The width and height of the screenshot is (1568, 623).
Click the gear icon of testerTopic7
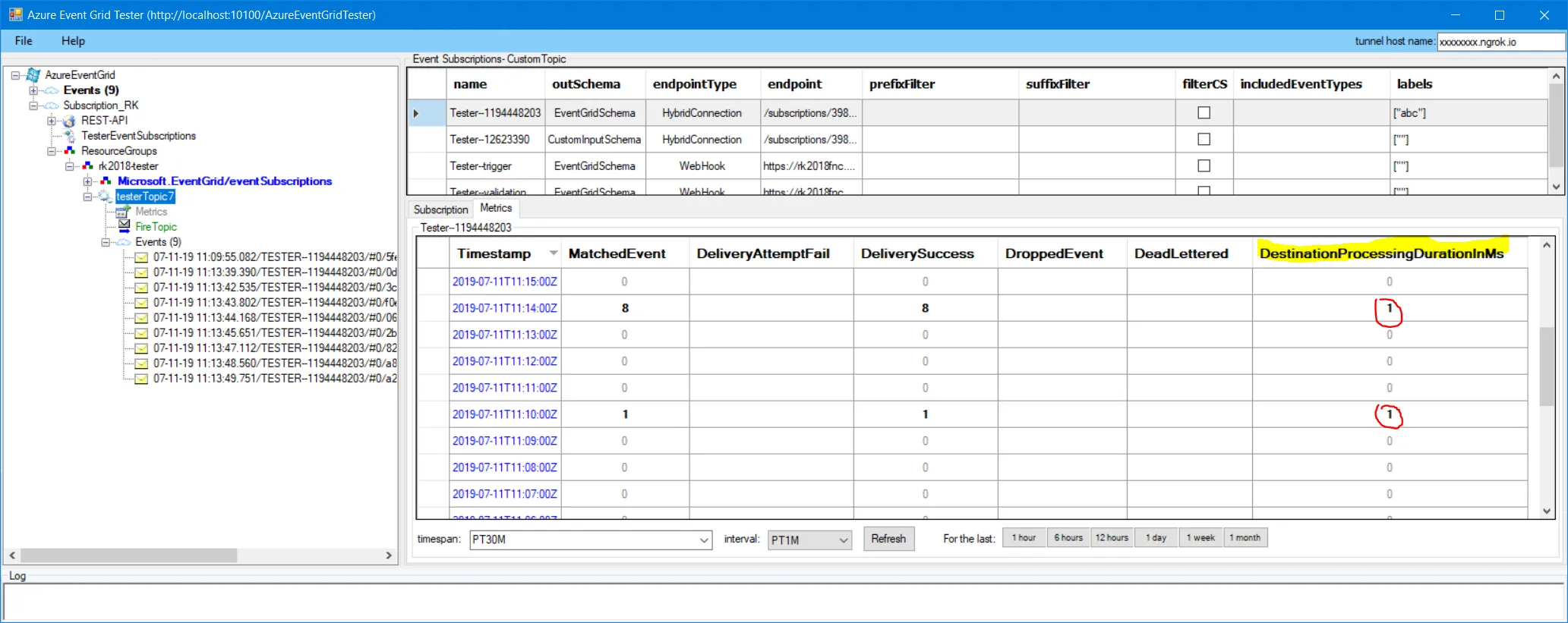[105, 197]
